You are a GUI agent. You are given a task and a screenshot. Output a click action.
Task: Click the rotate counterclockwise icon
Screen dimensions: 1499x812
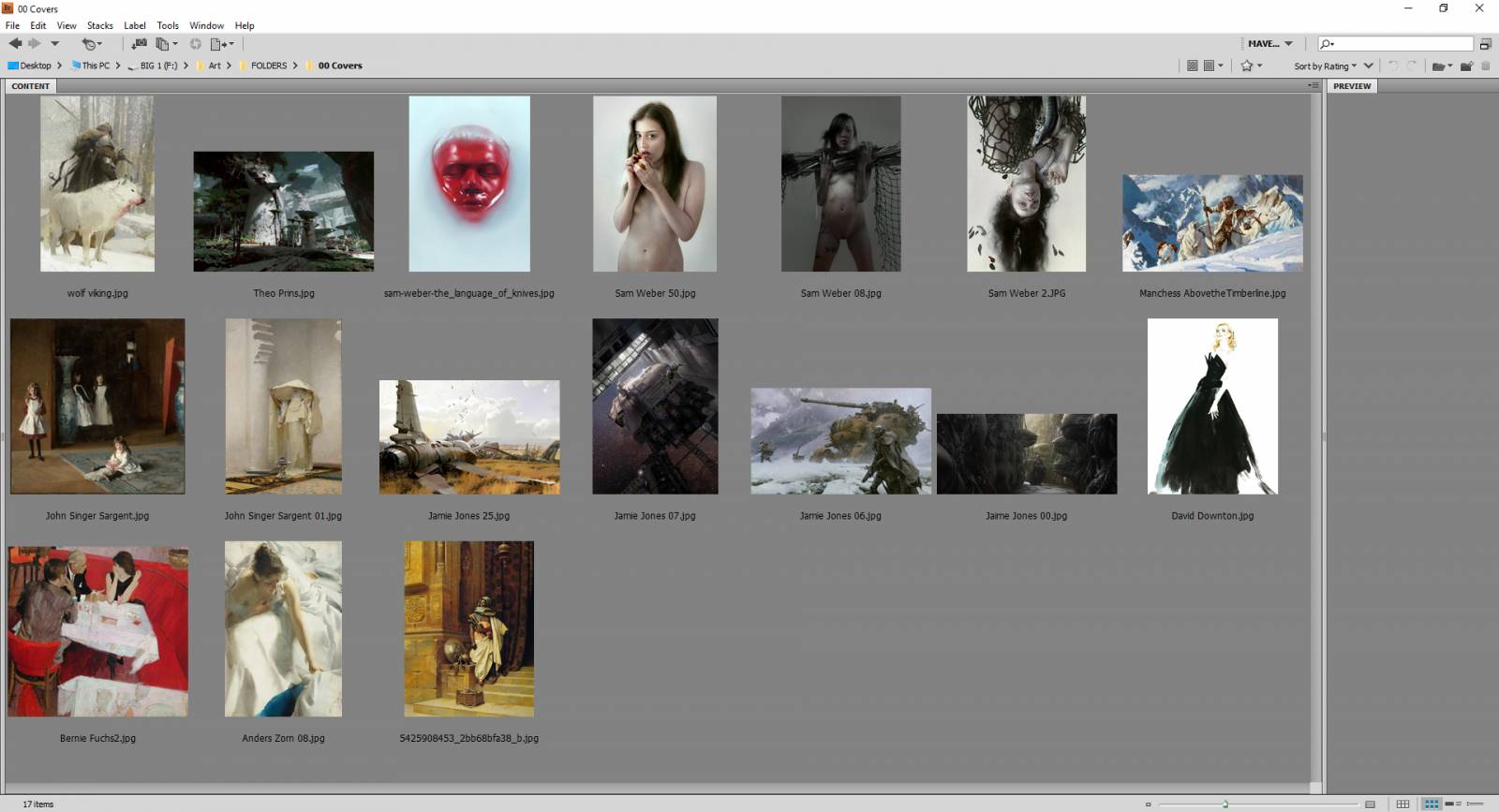(1393, 66)
